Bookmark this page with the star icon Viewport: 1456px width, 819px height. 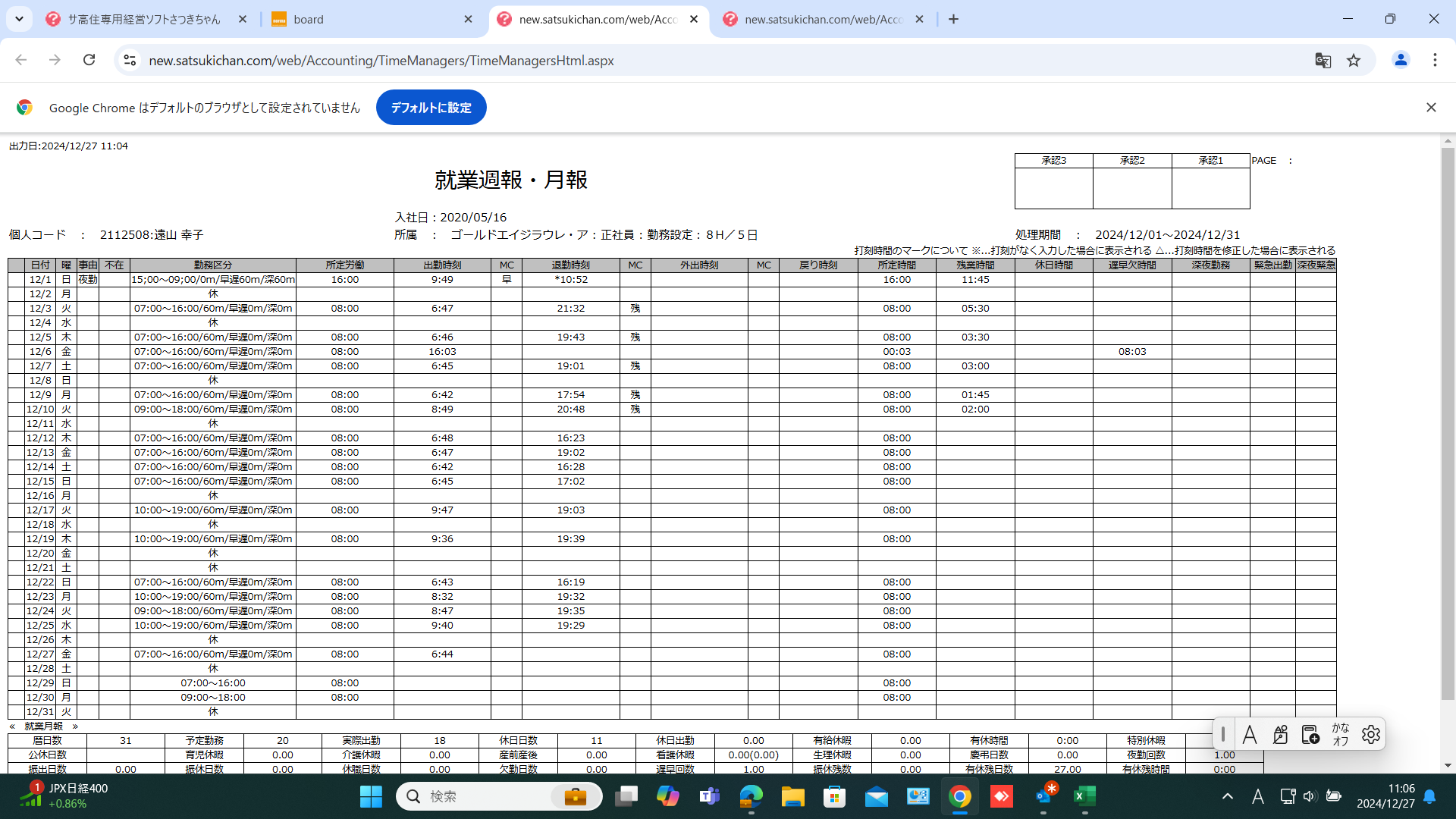tap(1354, 61)
